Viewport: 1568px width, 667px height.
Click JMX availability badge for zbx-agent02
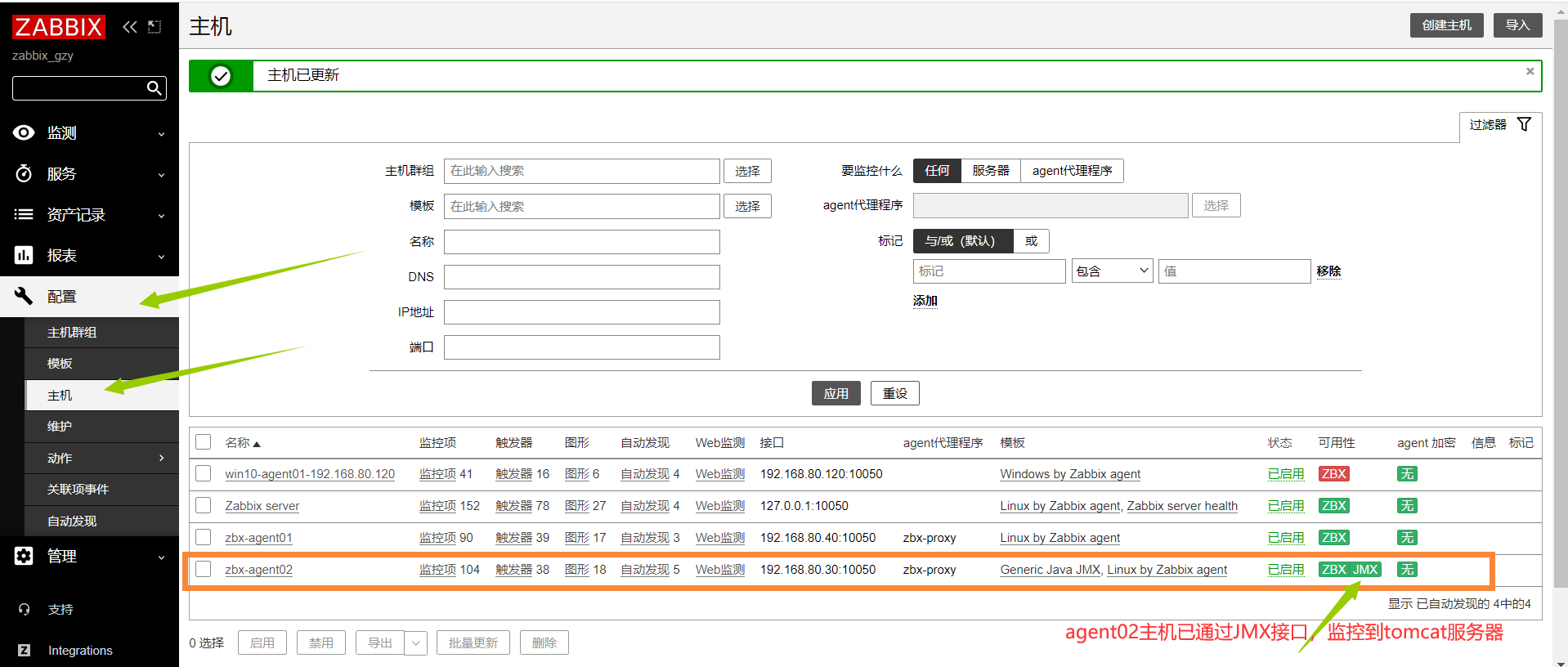(x=1365, y=570)
